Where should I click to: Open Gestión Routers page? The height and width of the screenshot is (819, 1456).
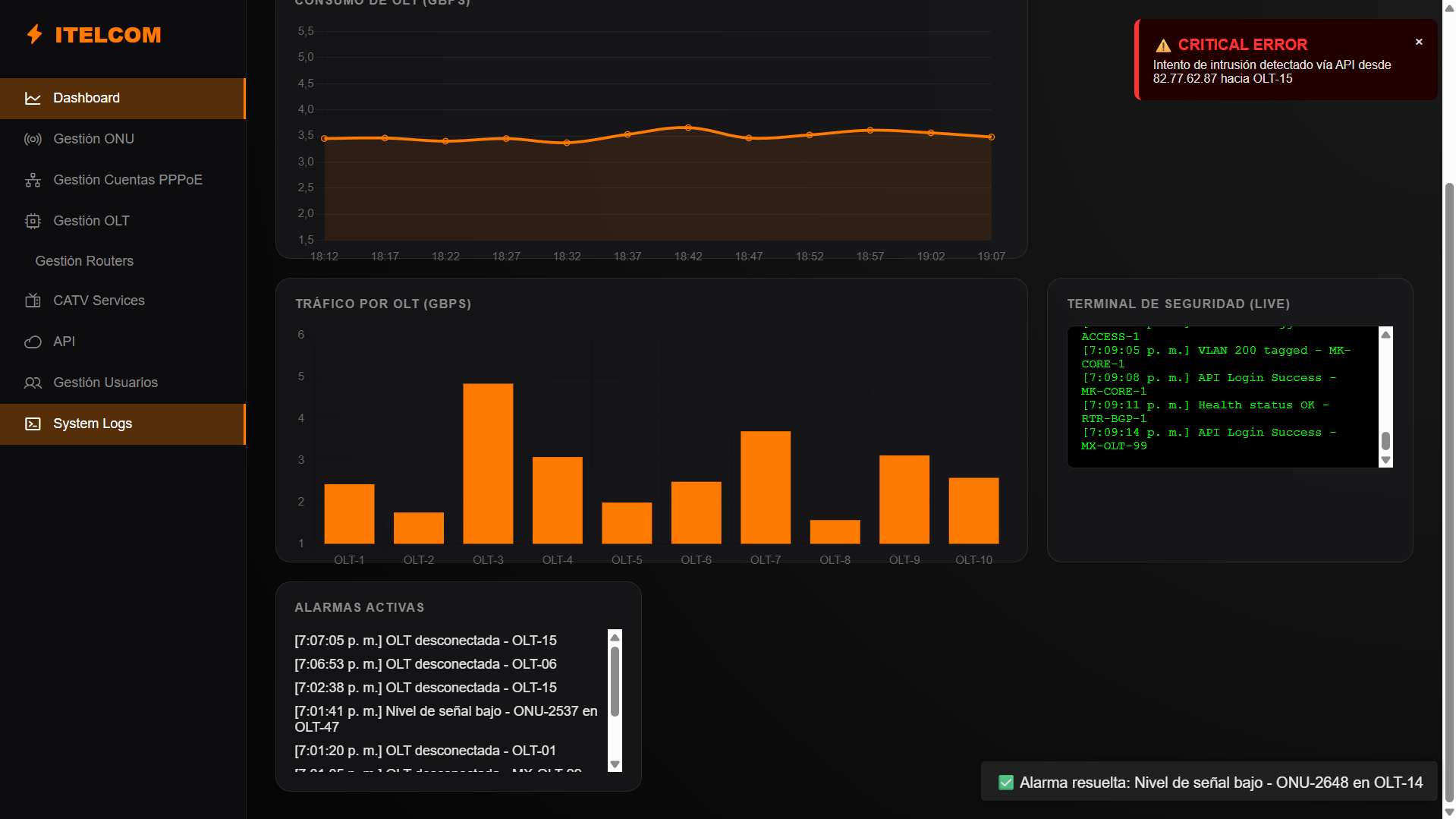point(123,261)
